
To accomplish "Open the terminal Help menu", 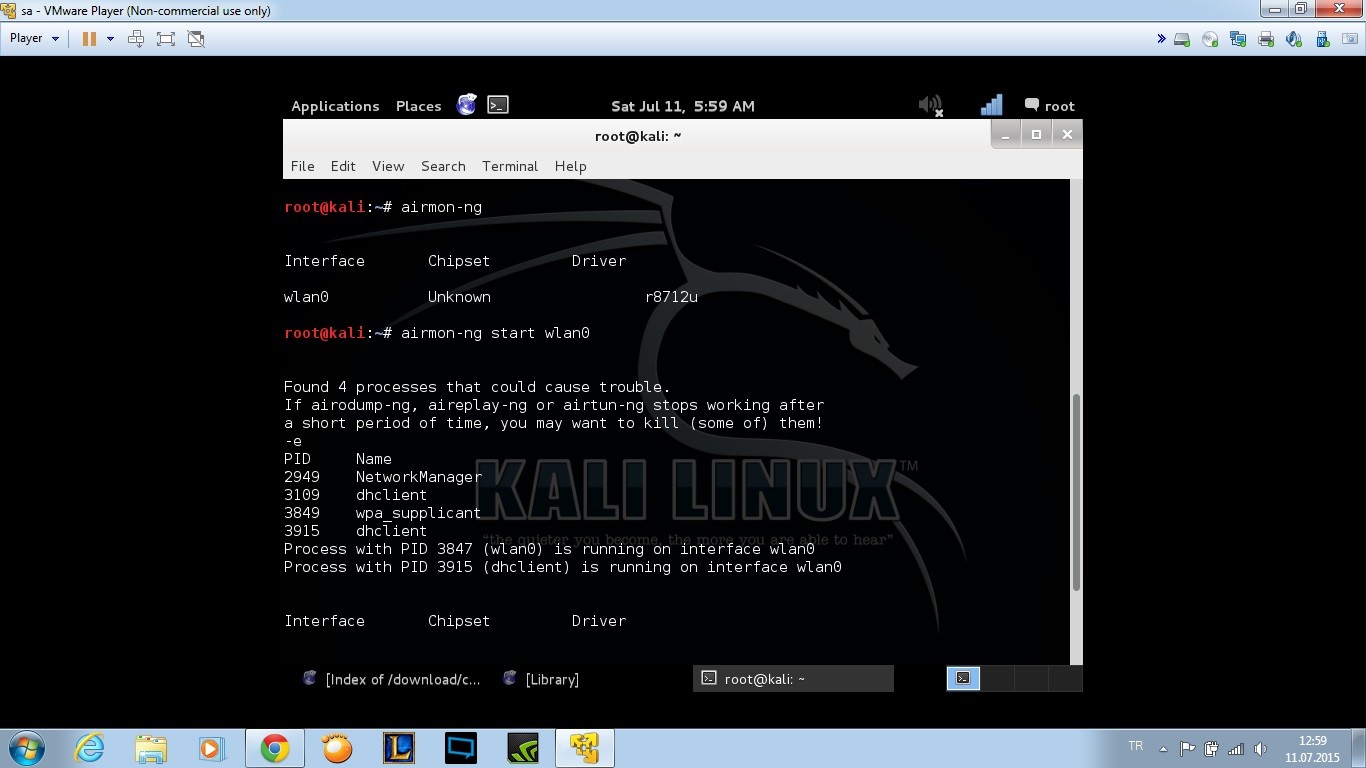I will pos(570,166).
